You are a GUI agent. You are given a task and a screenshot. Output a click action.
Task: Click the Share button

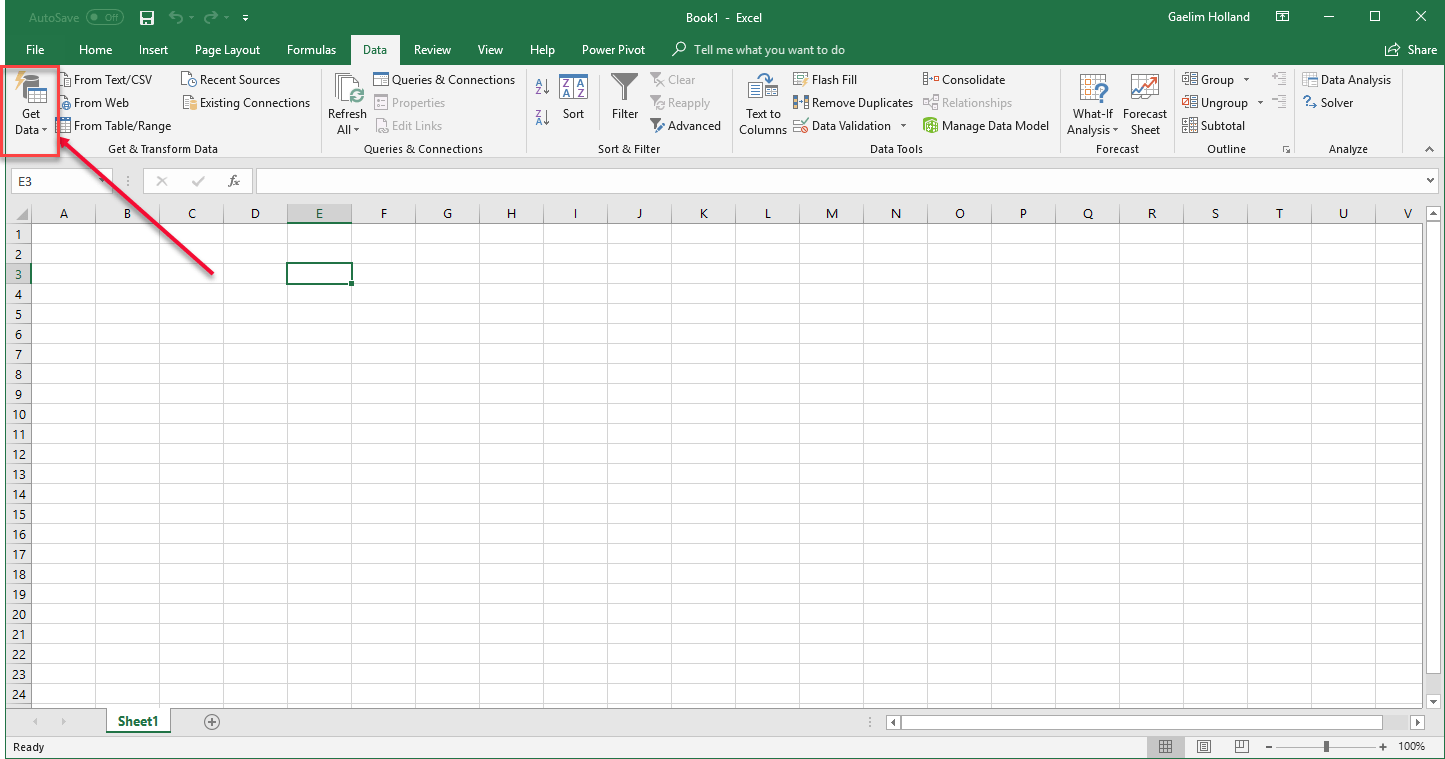[x=1411, y=50]
